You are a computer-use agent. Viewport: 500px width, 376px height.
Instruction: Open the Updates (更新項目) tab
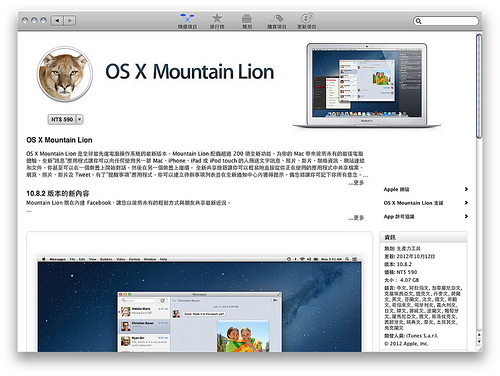(307, 21)
